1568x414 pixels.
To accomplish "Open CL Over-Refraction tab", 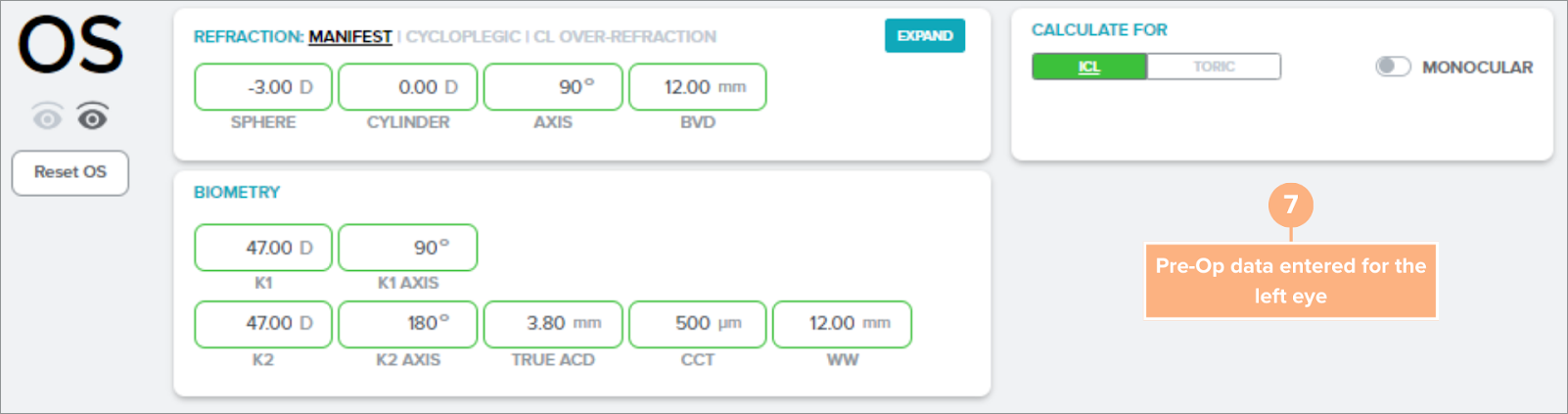I will click(624, 37).
